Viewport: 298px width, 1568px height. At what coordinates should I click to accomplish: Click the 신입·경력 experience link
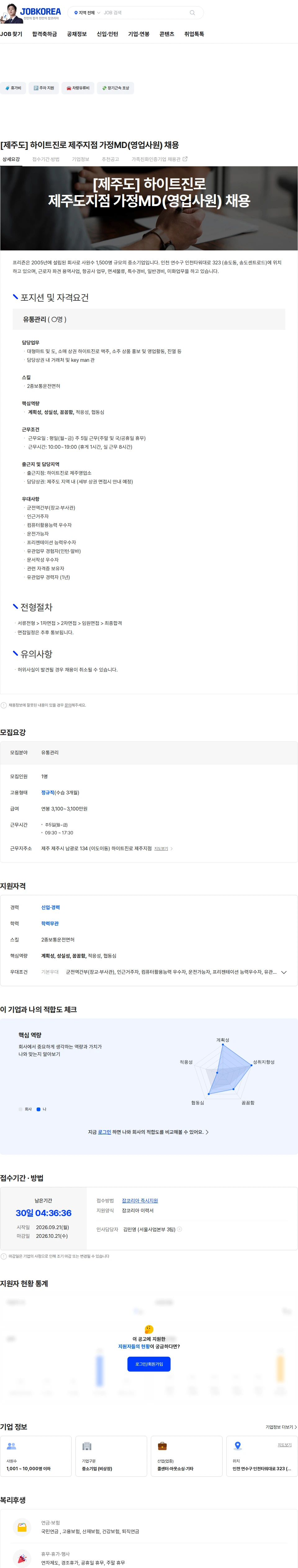51,907
